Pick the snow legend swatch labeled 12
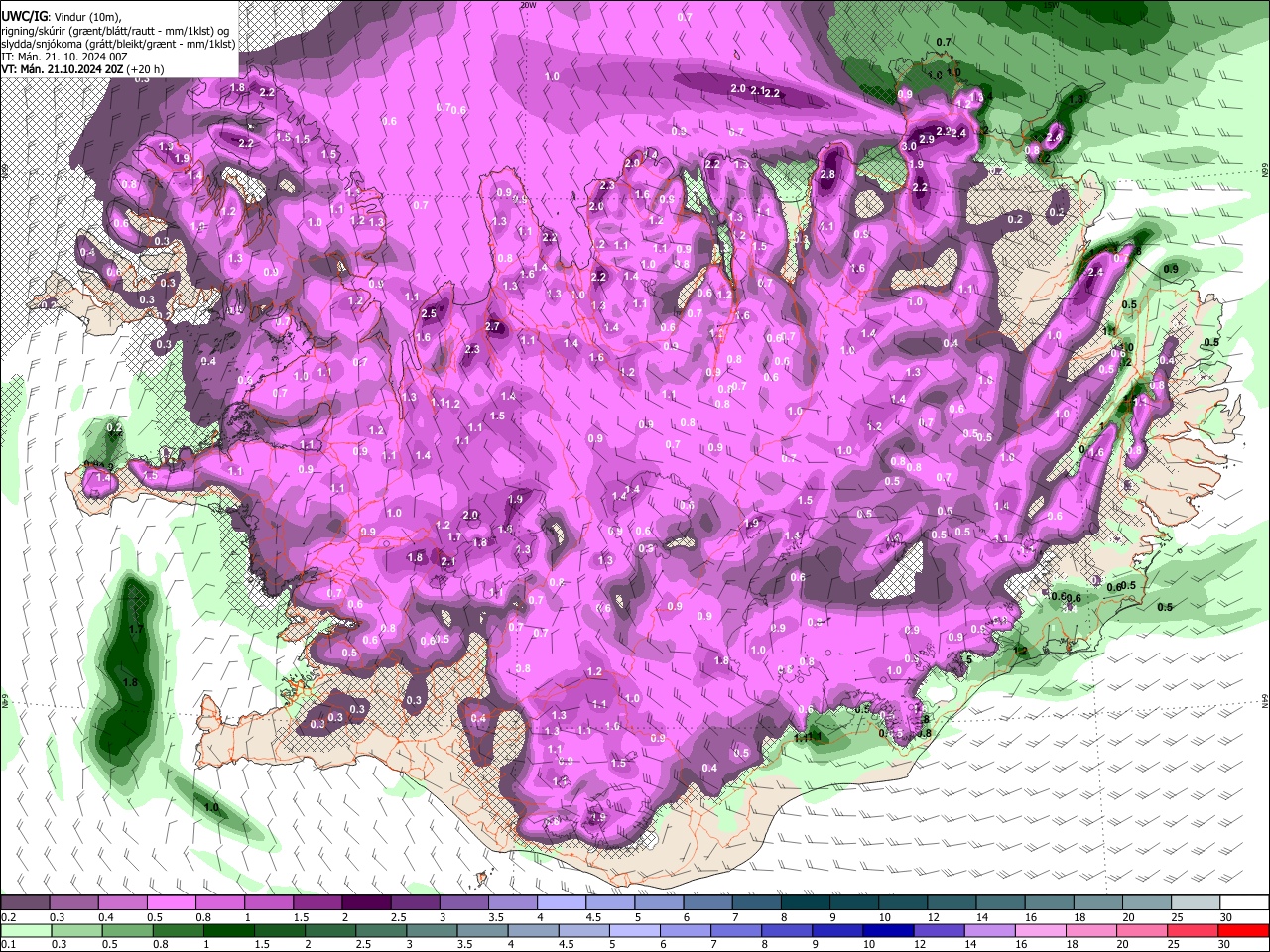 (x=950, y=903)
